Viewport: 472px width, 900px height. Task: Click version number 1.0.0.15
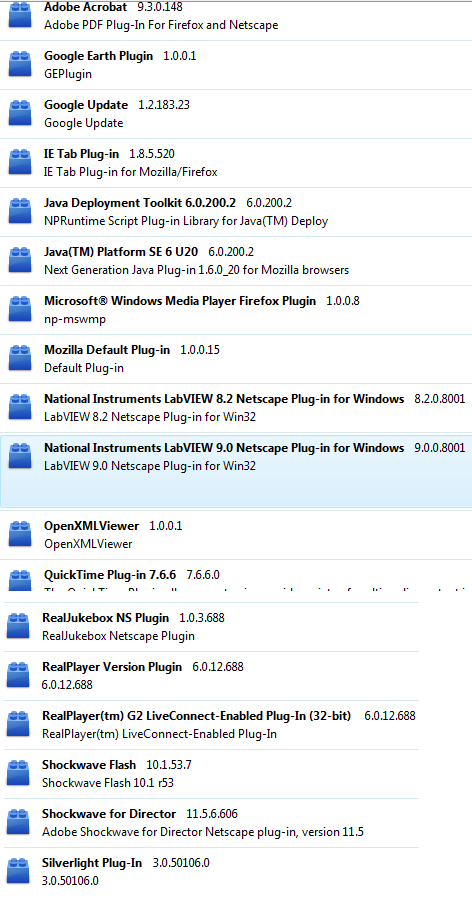tap(200, 350)
